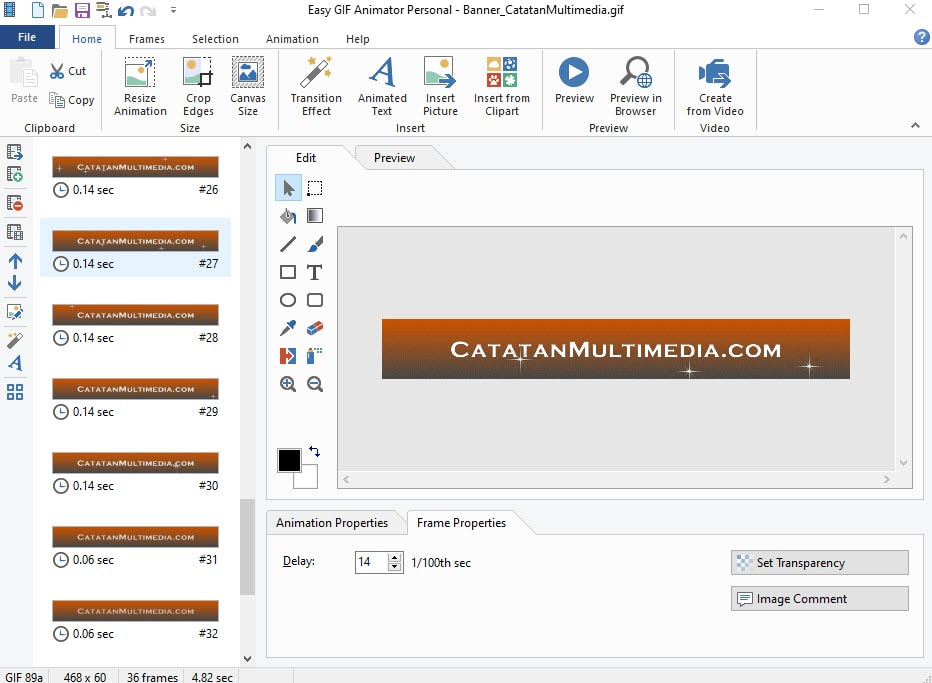Undo the last action
The width and height of the screenshot is (932, 683).
(125, 10)
